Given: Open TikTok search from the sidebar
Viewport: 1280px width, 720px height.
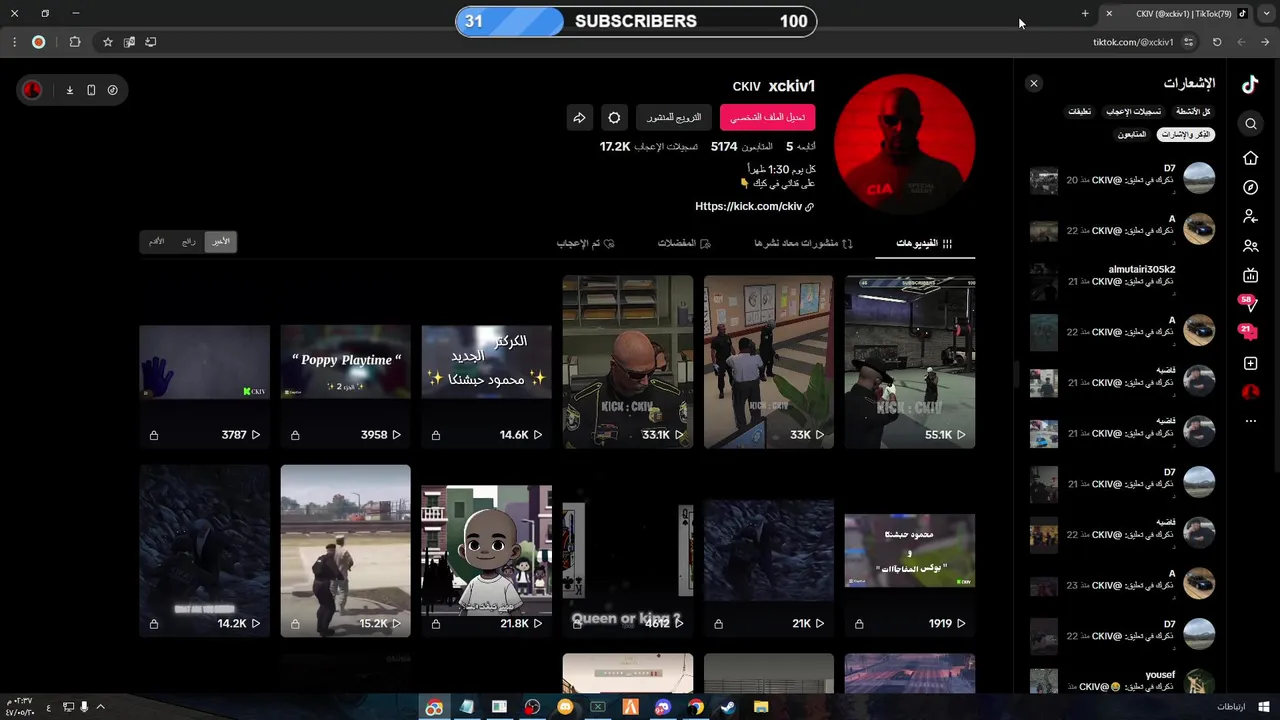Looking at the screenshot, I should 1250,124.
